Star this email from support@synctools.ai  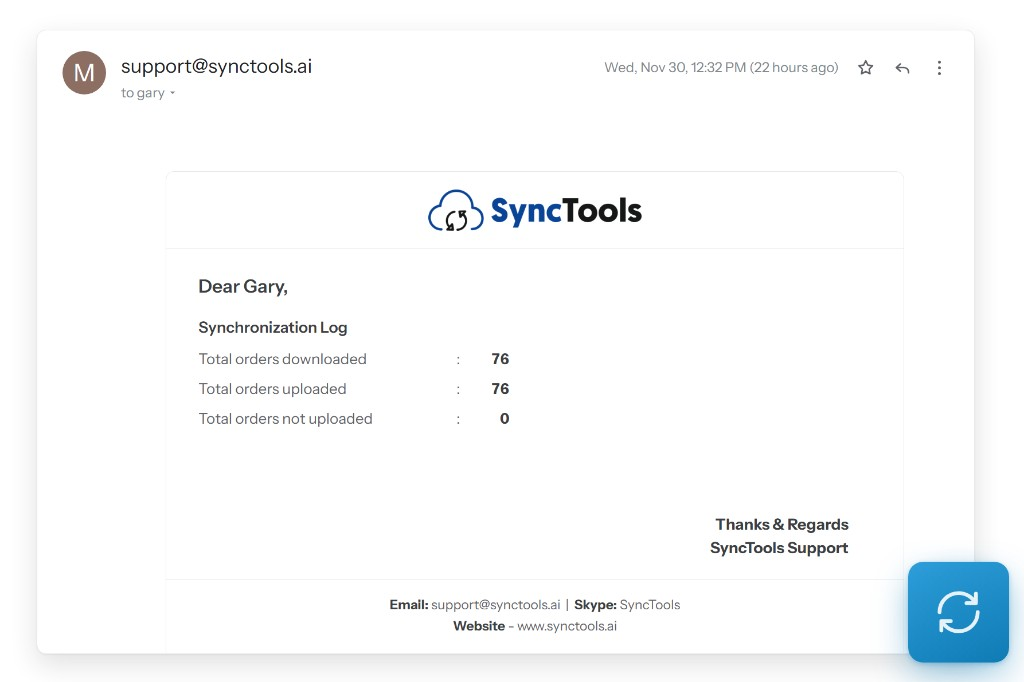(x=865, y=67)
